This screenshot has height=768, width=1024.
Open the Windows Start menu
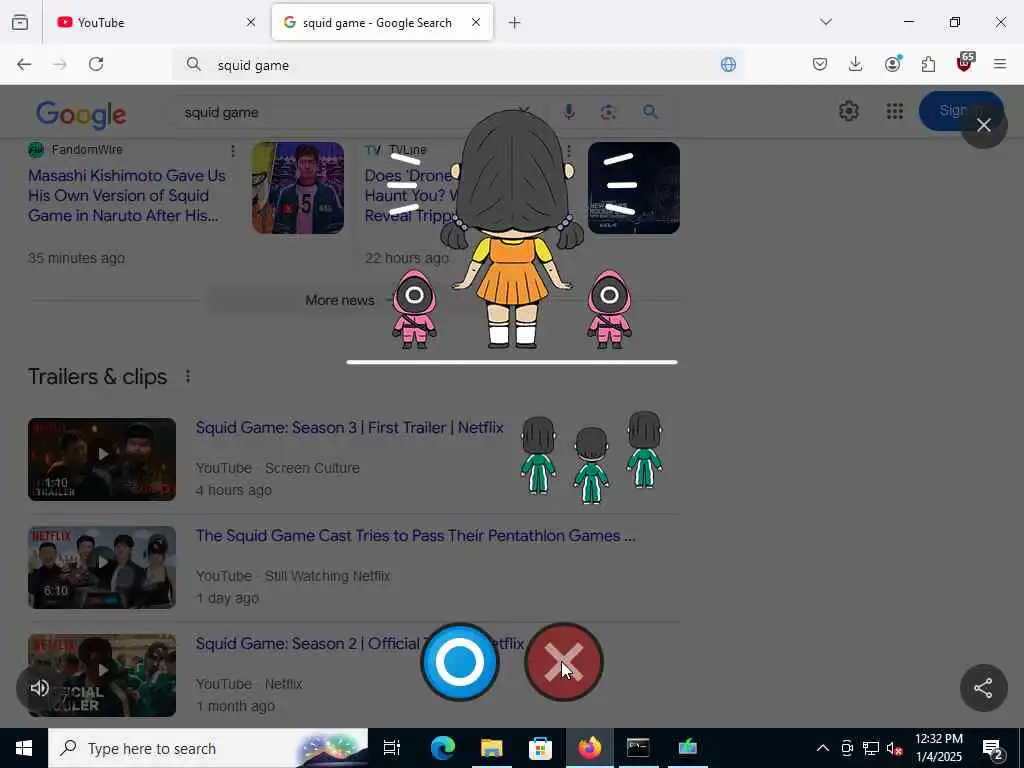pyautogui.click(x=24, y=748)
